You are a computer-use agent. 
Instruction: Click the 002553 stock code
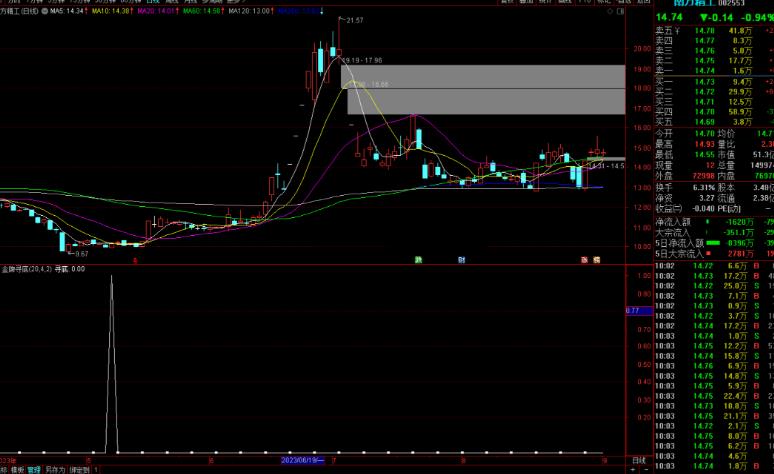[x=731, y=3]
